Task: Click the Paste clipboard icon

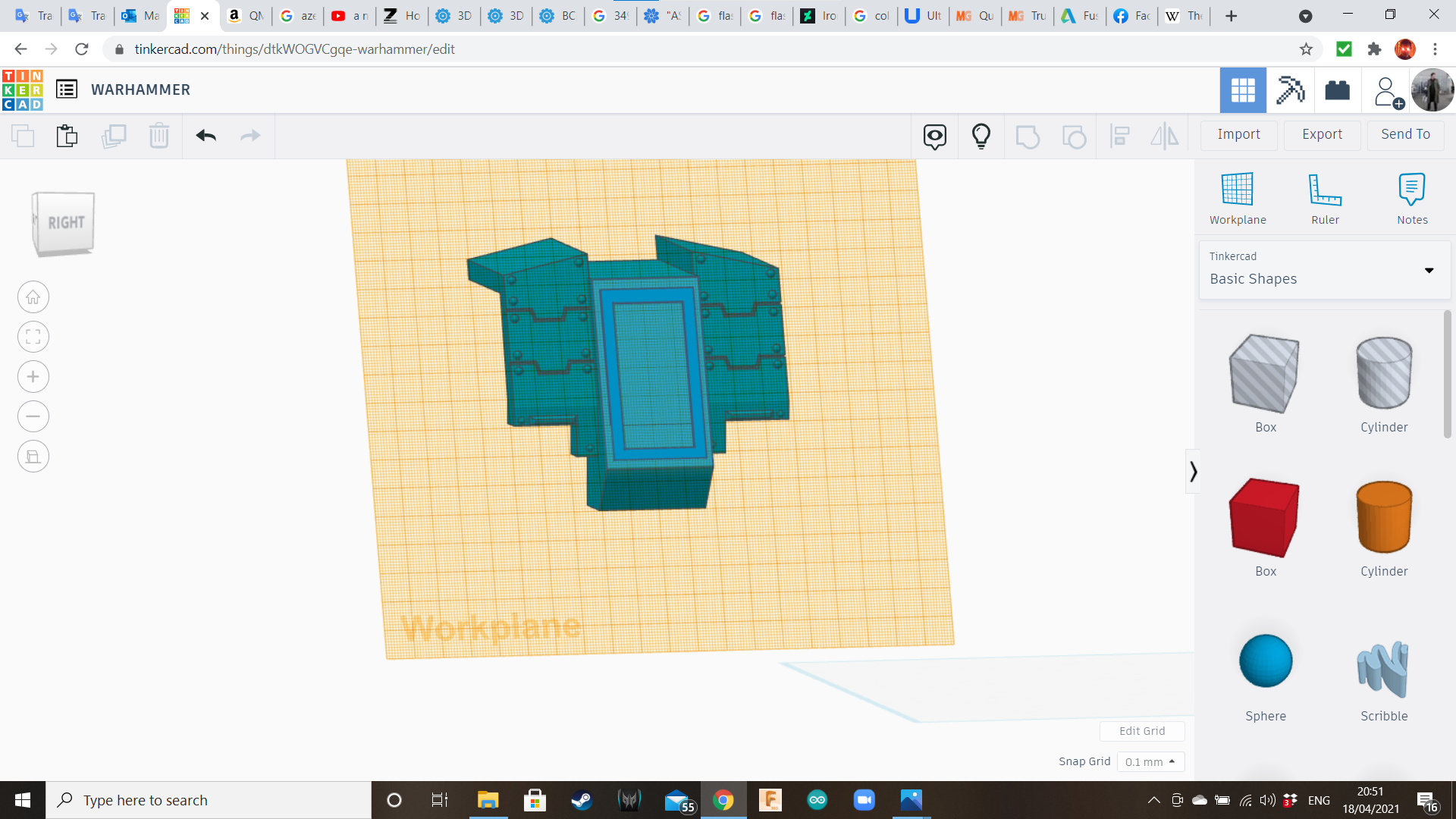Action: coord(67,136)
